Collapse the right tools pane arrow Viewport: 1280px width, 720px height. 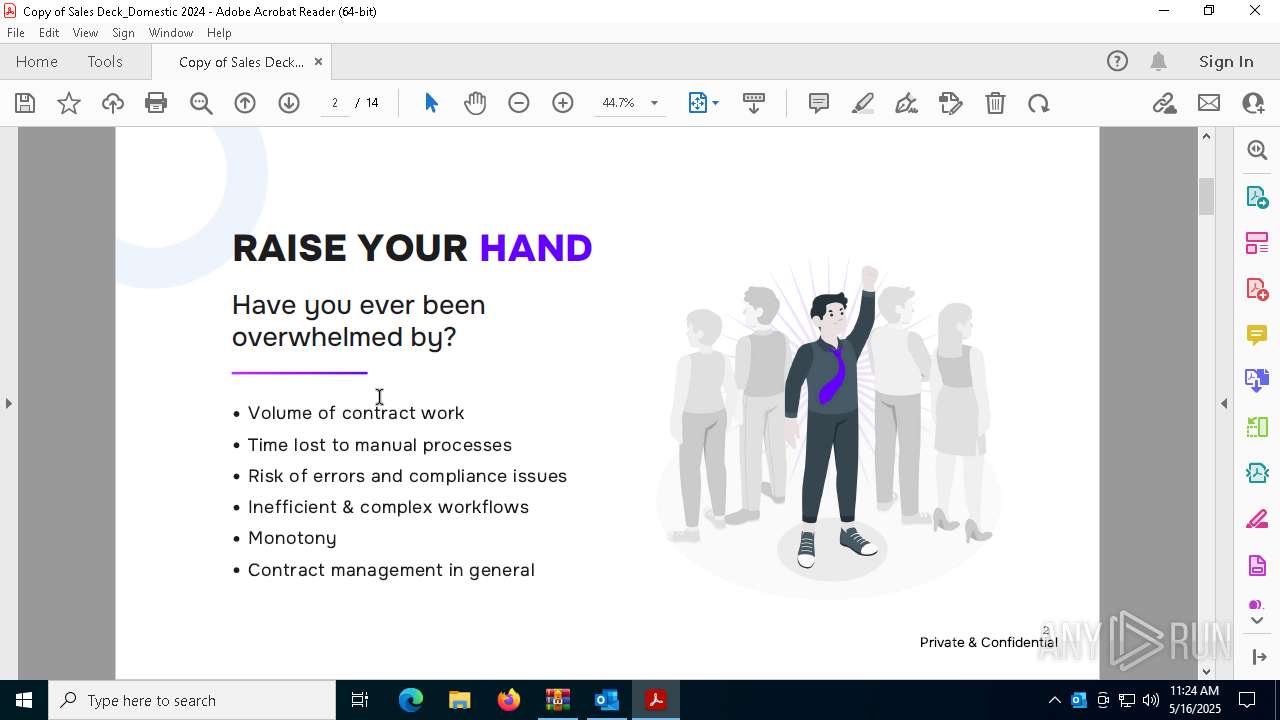(1224, 404)
